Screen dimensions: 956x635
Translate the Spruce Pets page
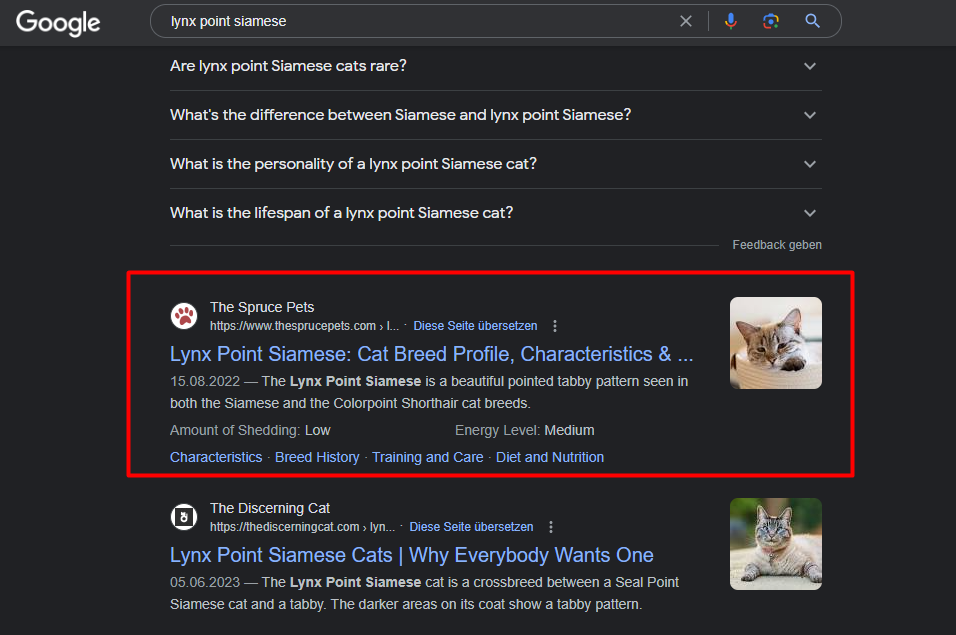tap(475, 326)
